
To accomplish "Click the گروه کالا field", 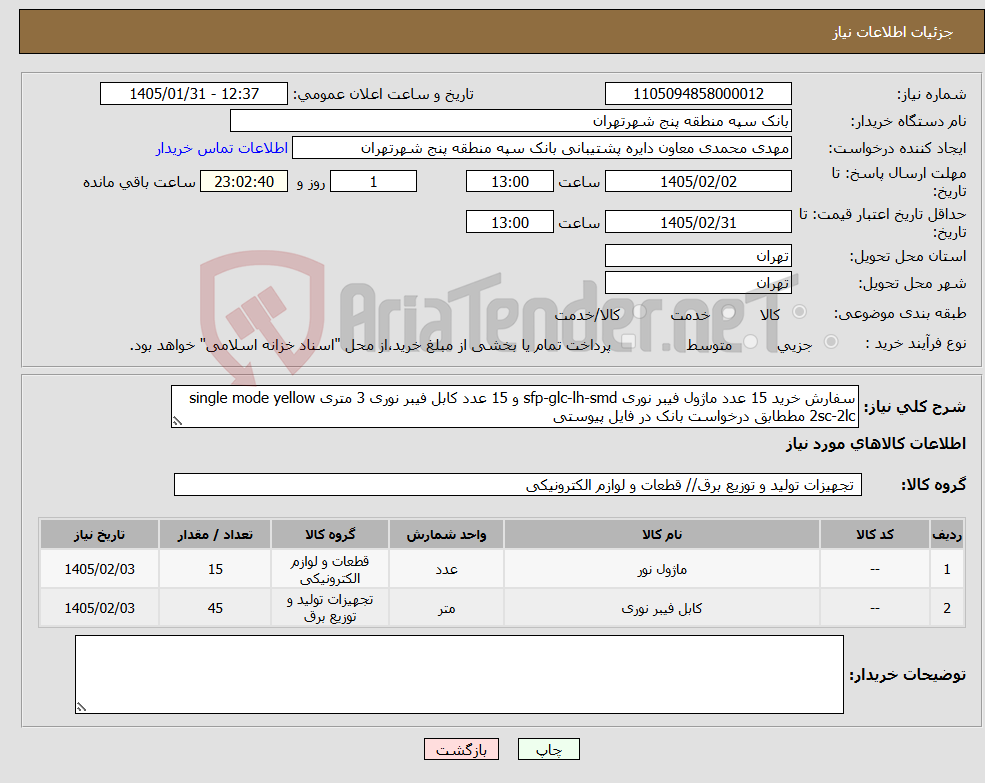I will click(x=518, y=485).
